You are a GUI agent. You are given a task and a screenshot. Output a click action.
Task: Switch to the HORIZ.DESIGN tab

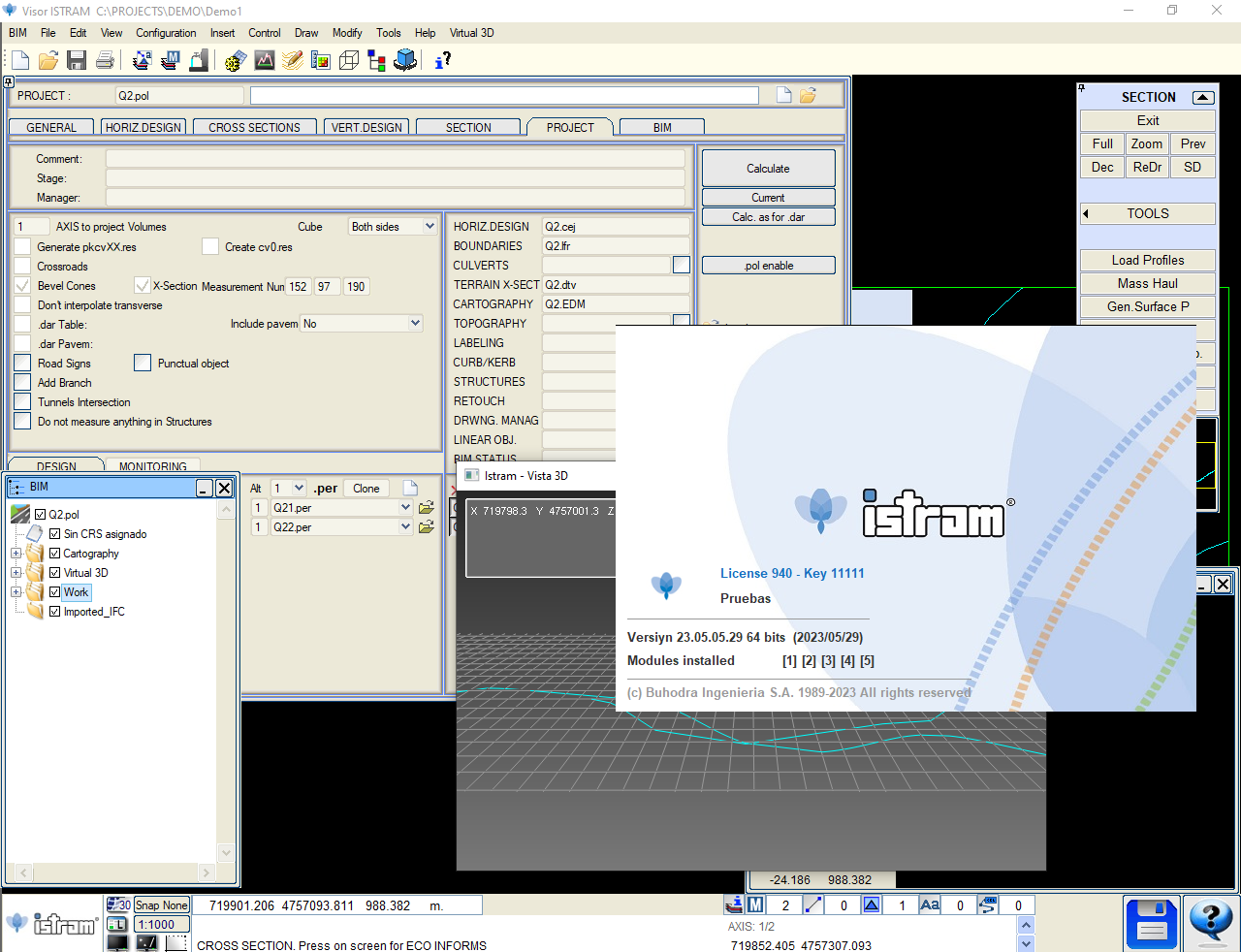click(x=143, y=127)
